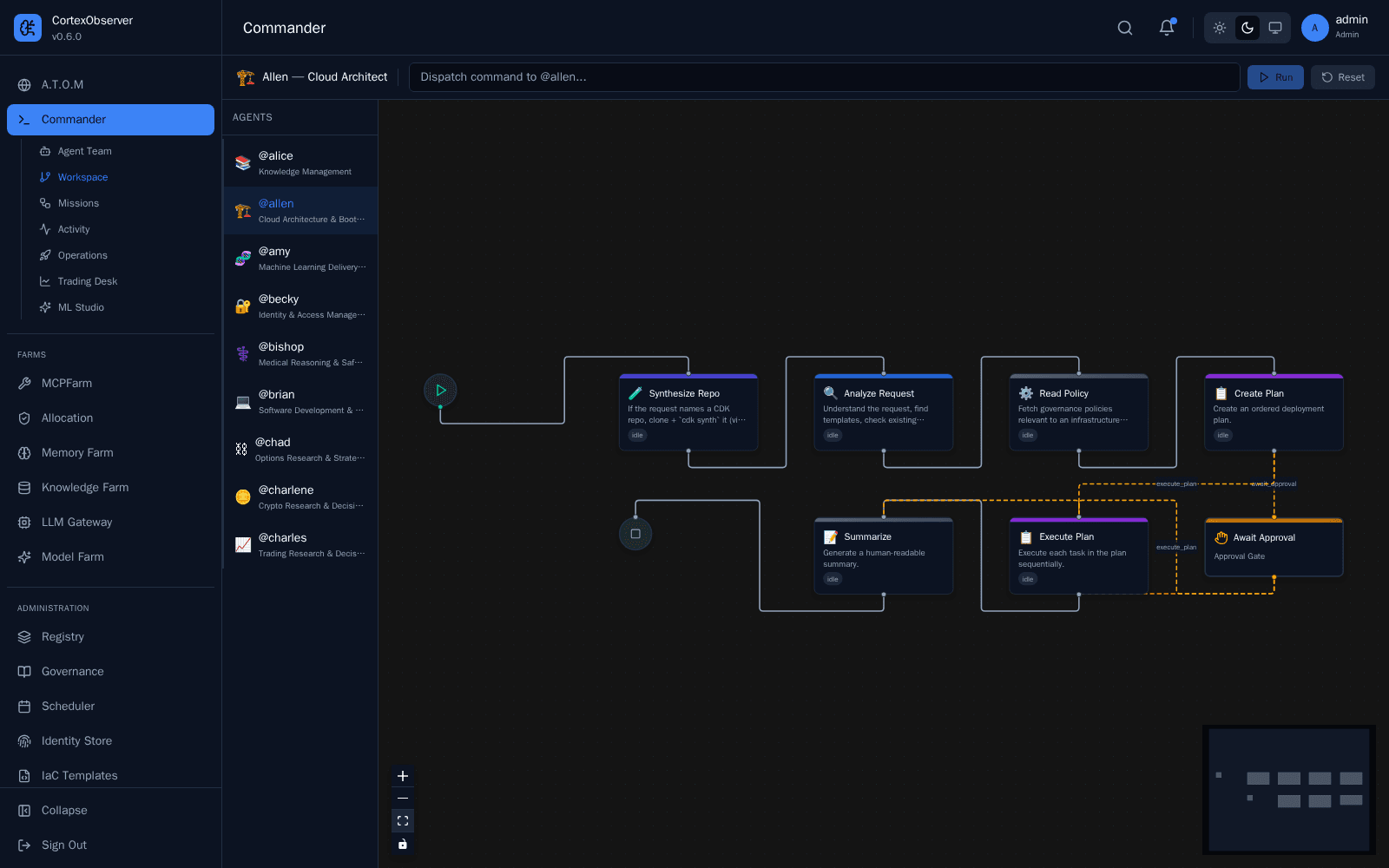The height and width of the screenshot is (868, 1389).
Task: Switch to dark theme moon icon
Action: [x=1247, y=28]
